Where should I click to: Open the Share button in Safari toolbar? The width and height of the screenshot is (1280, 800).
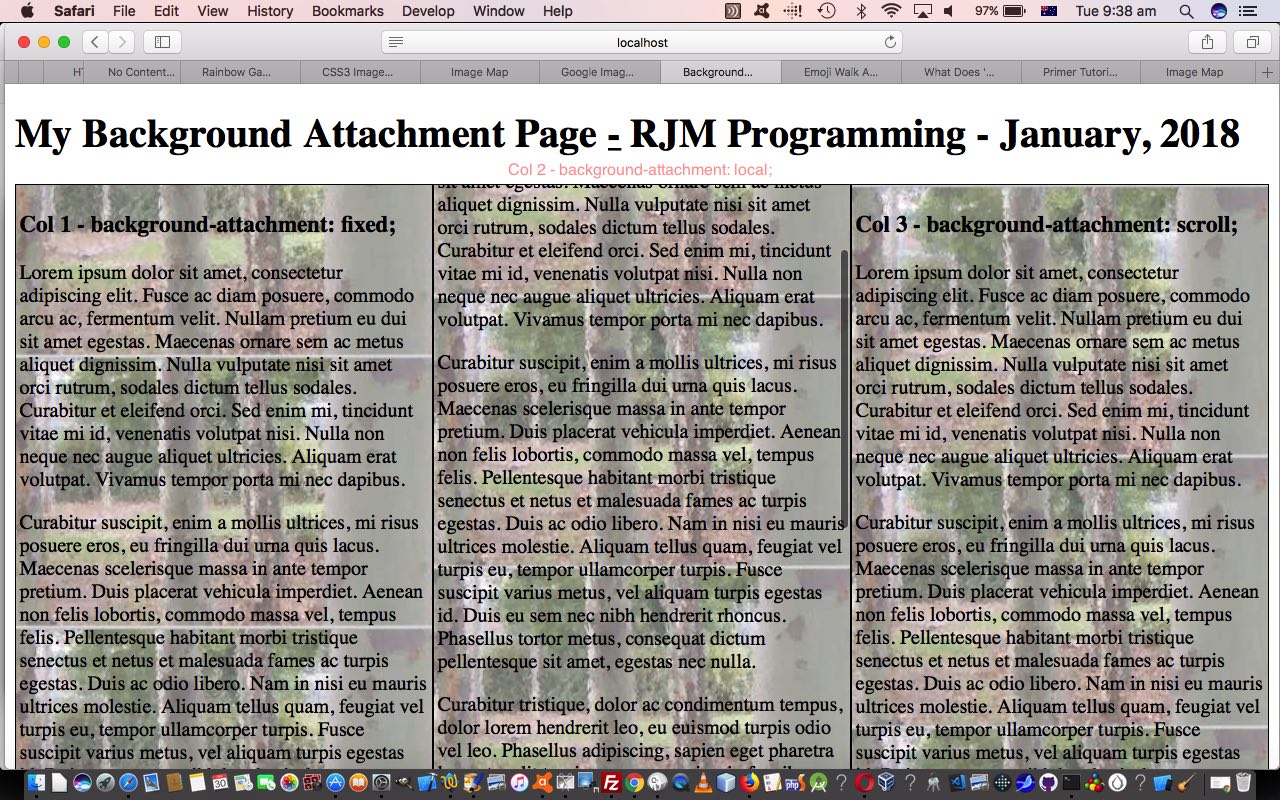(1207, 42)
